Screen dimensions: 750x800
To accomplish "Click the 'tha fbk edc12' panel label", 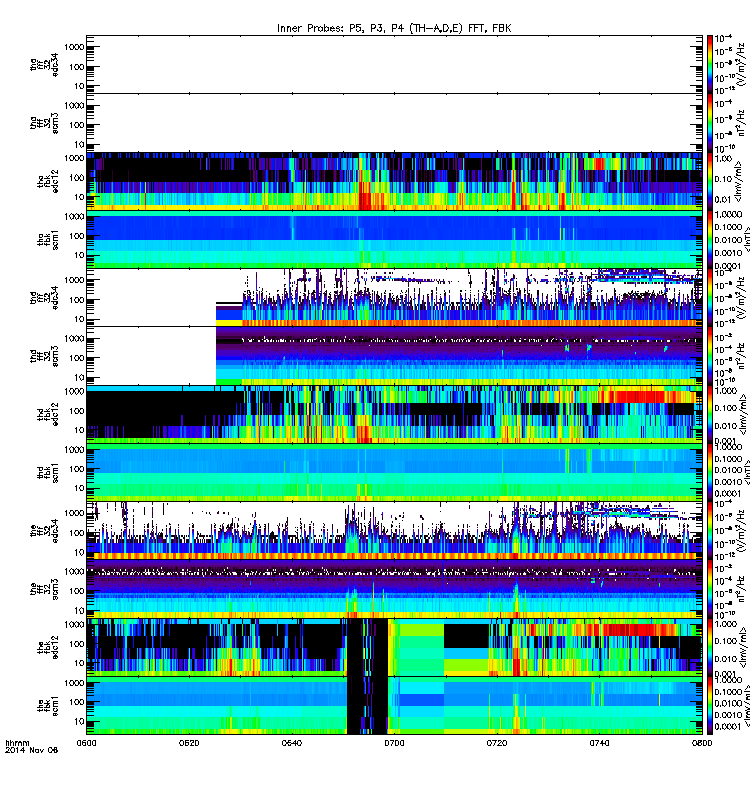I will coord(48,181).
